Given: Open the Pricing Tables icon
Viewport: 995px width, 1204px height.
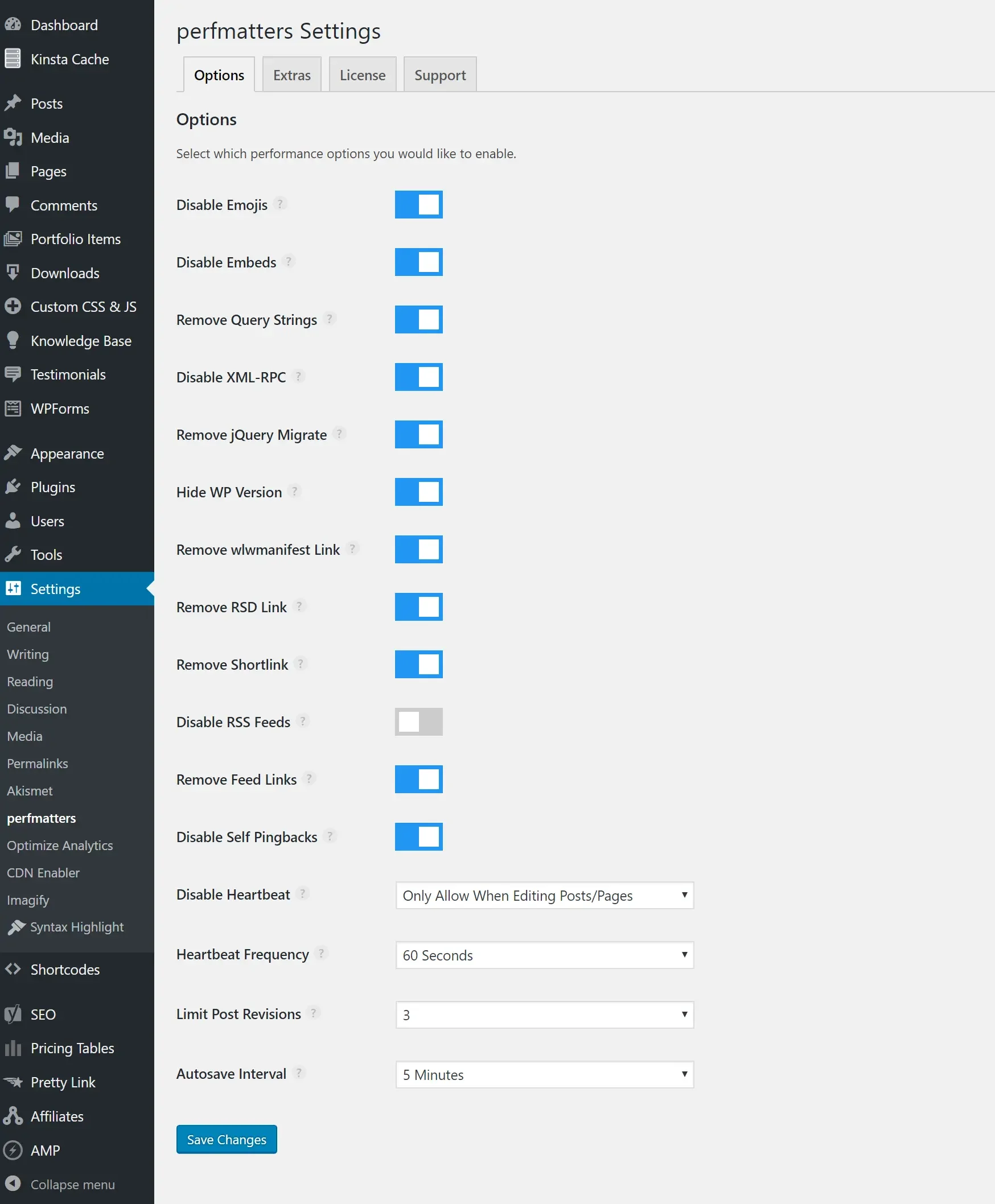Looking at the screenshot, I should 14,1048.
